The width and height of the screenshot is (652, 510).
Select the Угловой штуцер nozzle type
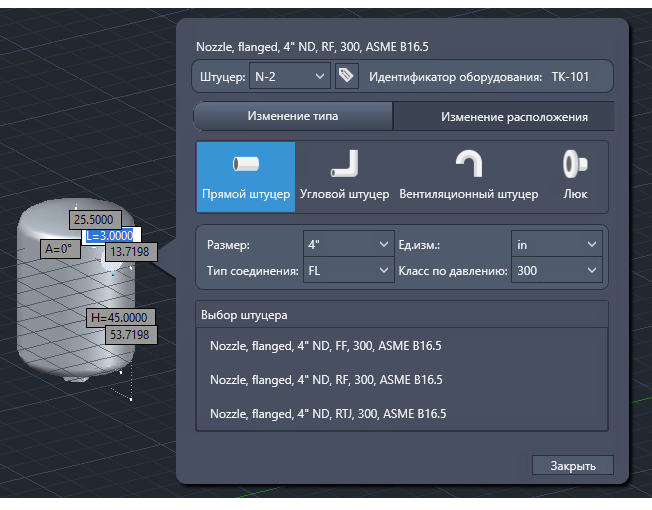(x=344, y=177)
